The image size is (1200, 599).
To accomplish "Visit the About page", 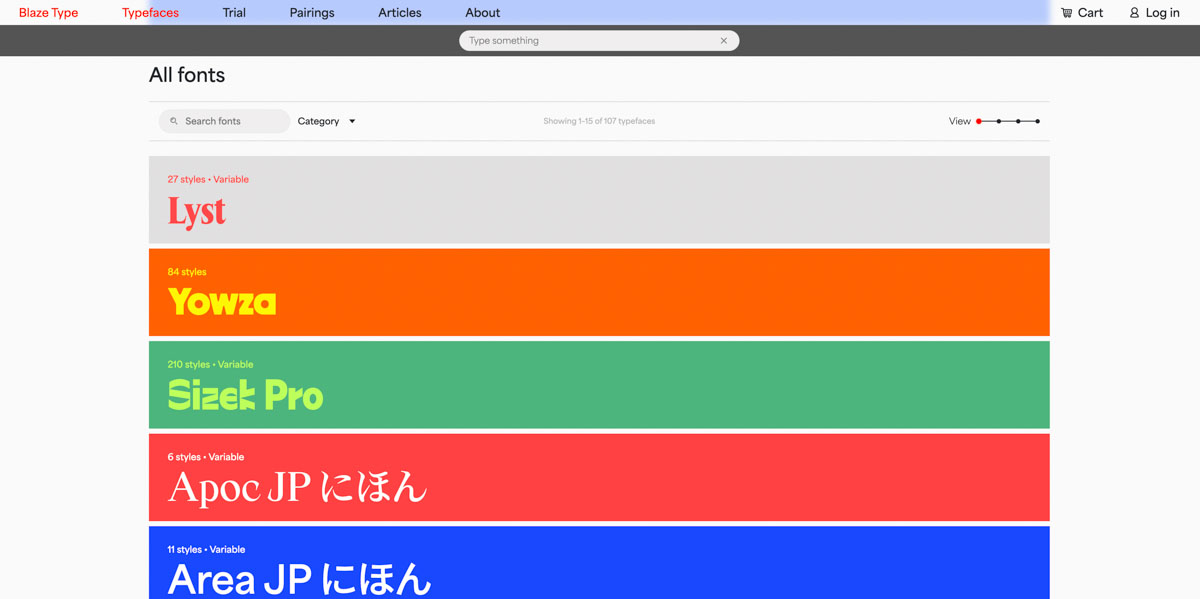I will point(482,12).
